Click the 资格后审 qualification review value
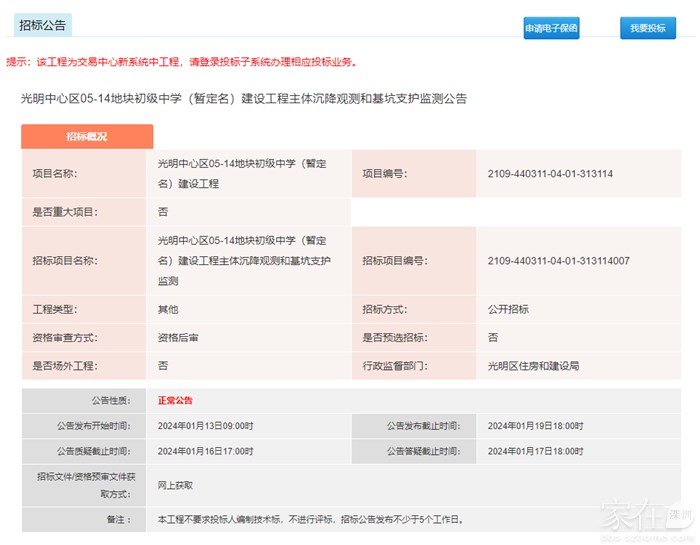Screen dimensions: 700x545 (178, 338)
